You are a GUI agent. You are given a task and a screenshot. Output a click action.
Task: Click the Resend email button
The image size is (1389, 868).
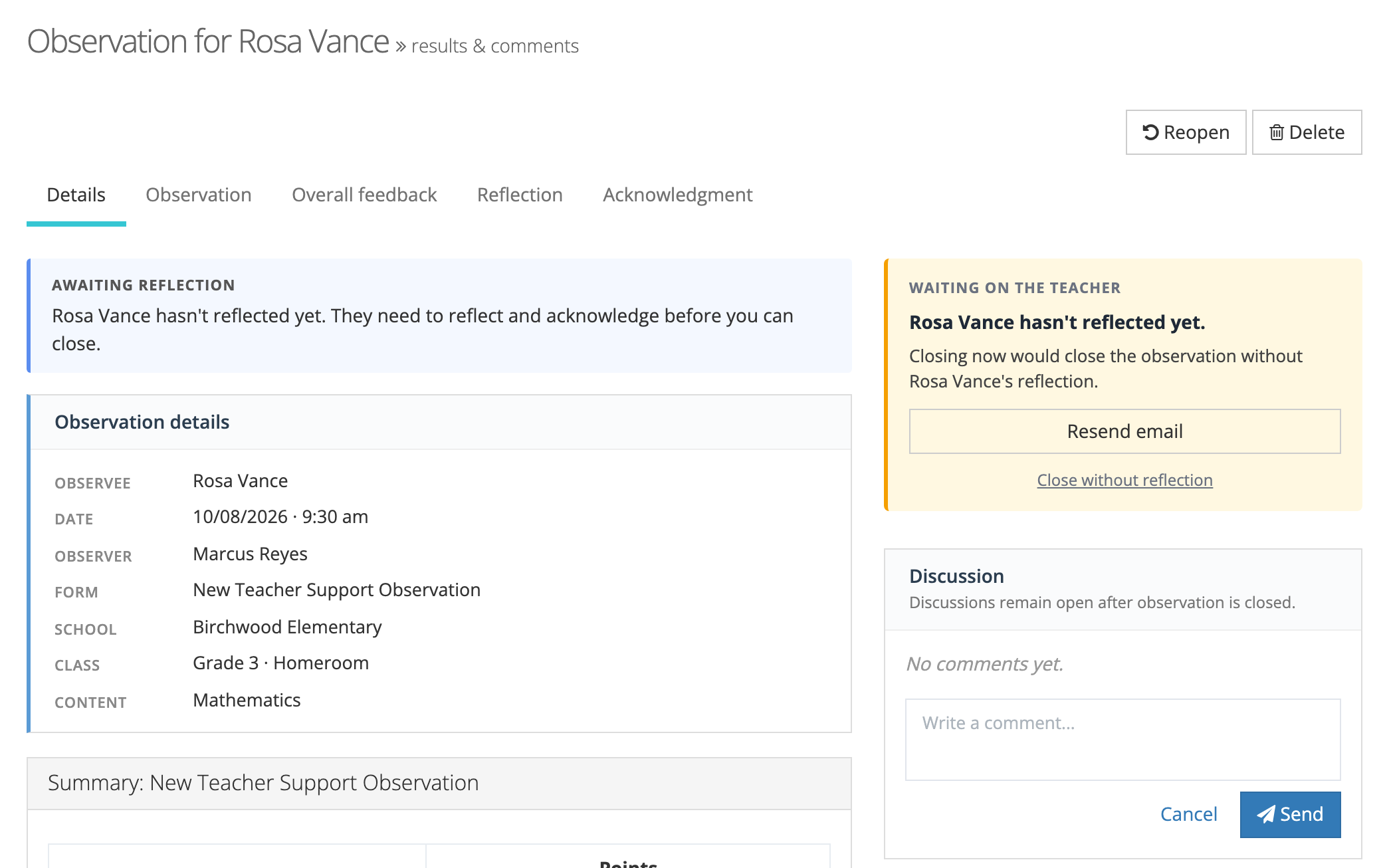pos(1124,431)
